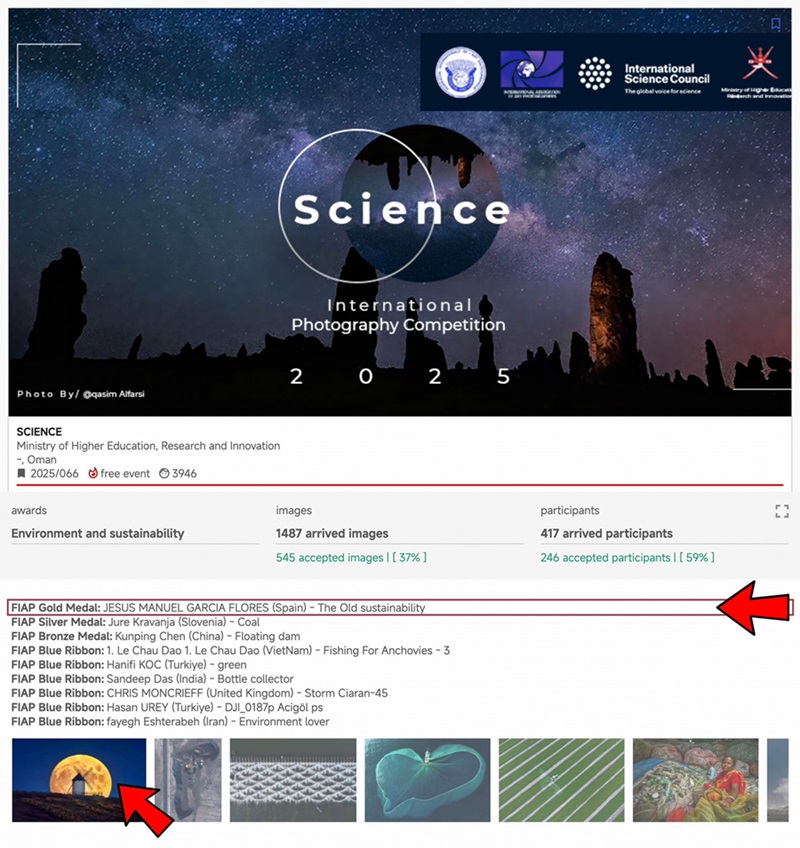Click the fullscreen expand icon beside participants

click(x=781, y=512)
